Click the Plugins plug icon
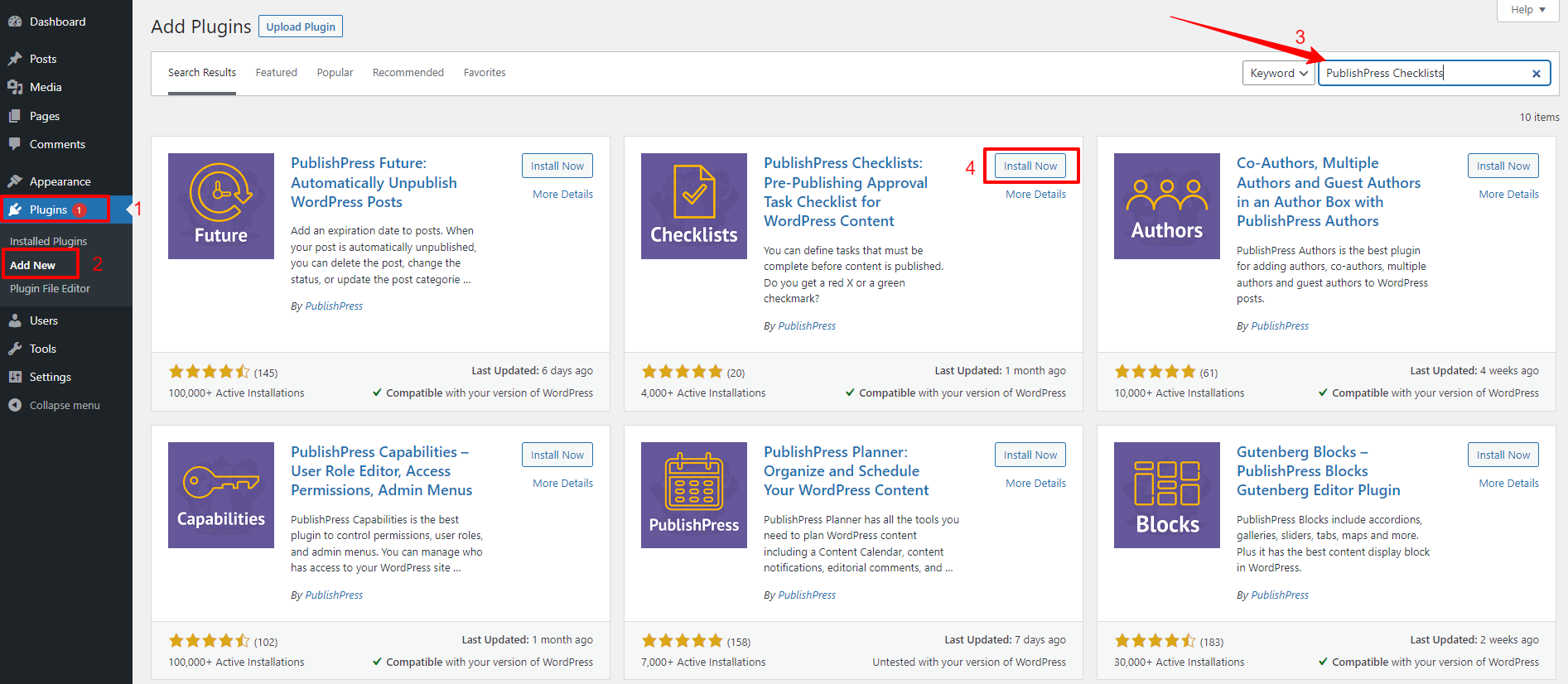This screenshot has width=1568, height=684. coord(15,210)
